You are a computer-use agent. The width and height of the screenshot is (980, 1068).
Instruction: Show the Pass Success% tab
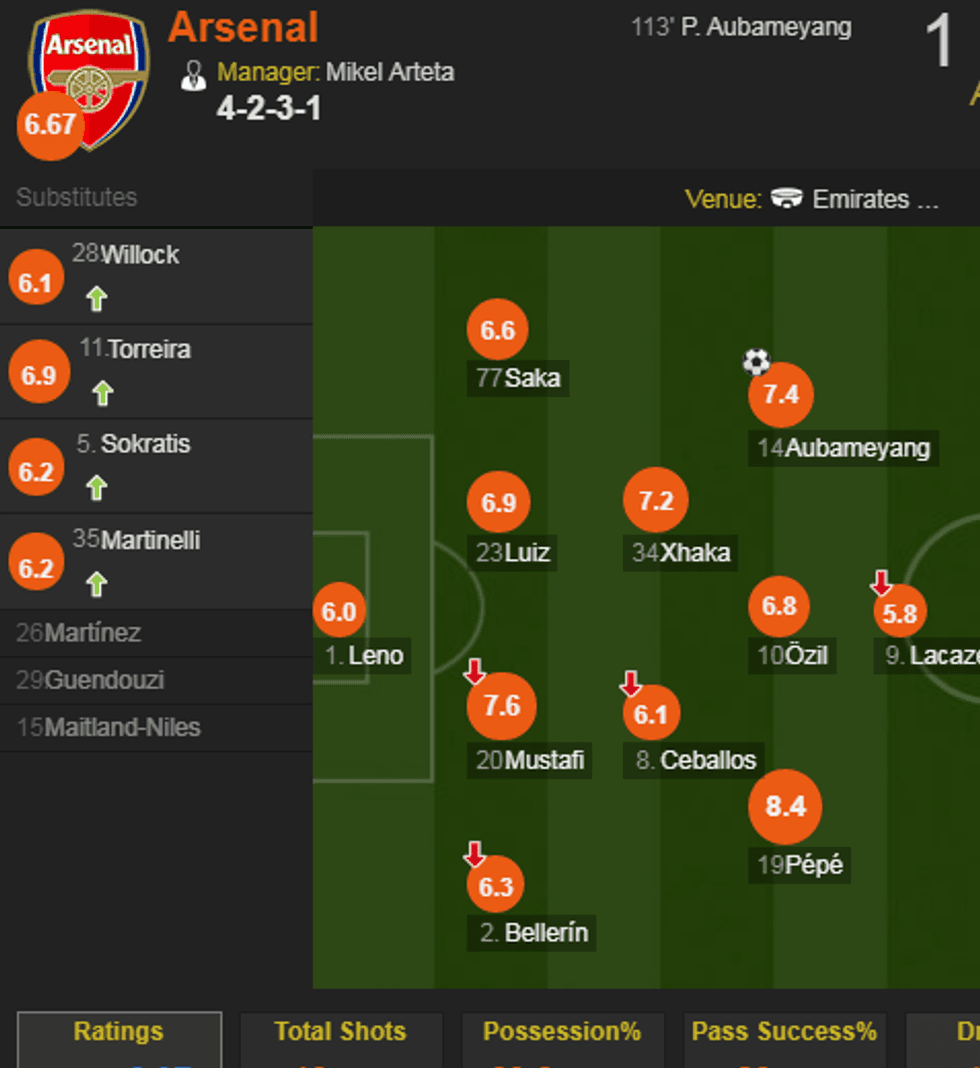784,1032
